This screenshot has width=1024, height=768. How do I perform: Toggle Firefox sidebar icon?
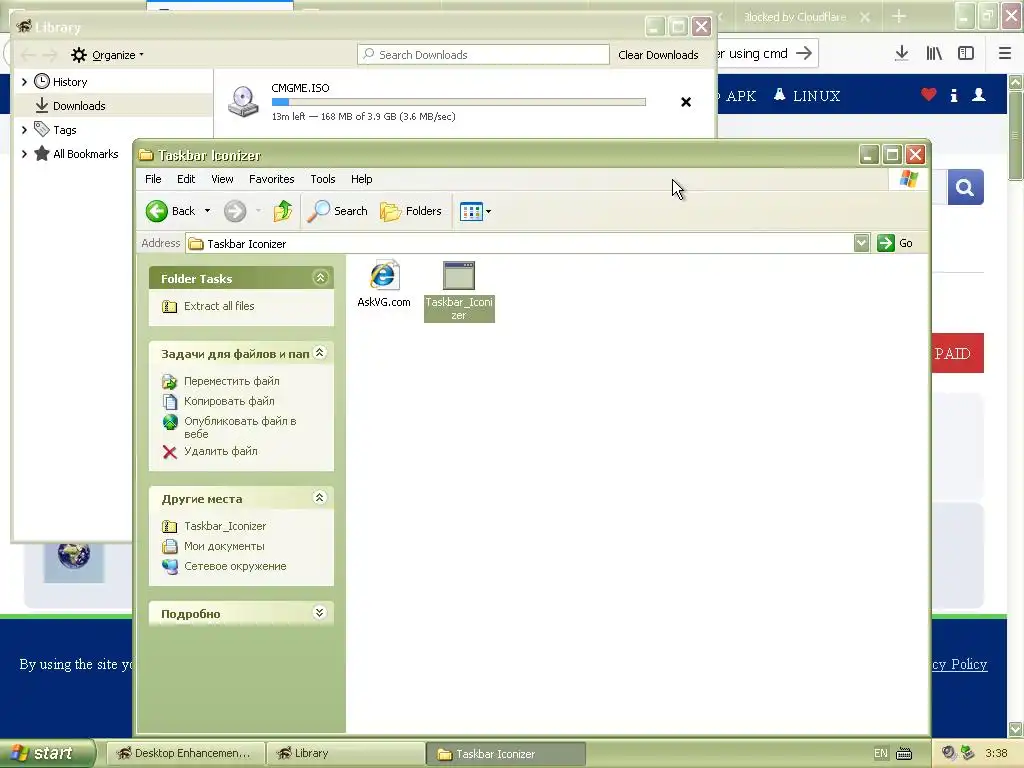pos(966,54)
